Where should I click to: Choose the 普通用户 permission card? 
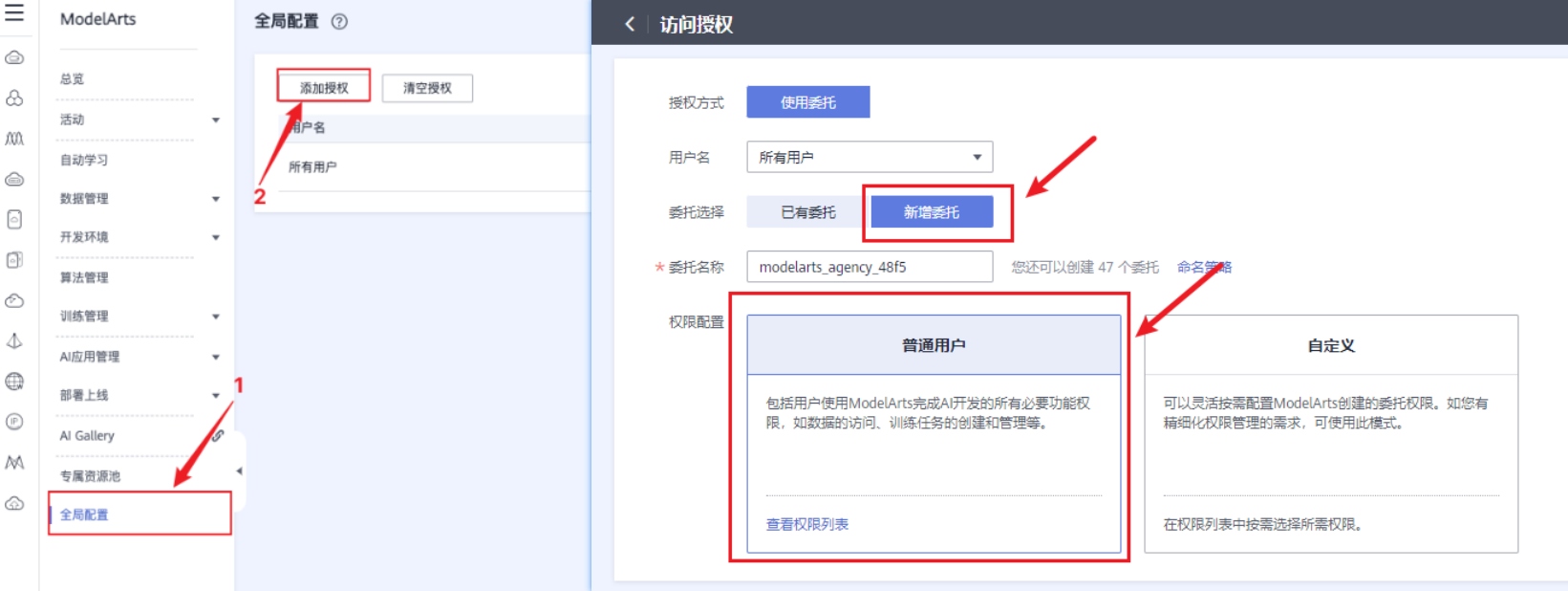(x=934, y=434)
